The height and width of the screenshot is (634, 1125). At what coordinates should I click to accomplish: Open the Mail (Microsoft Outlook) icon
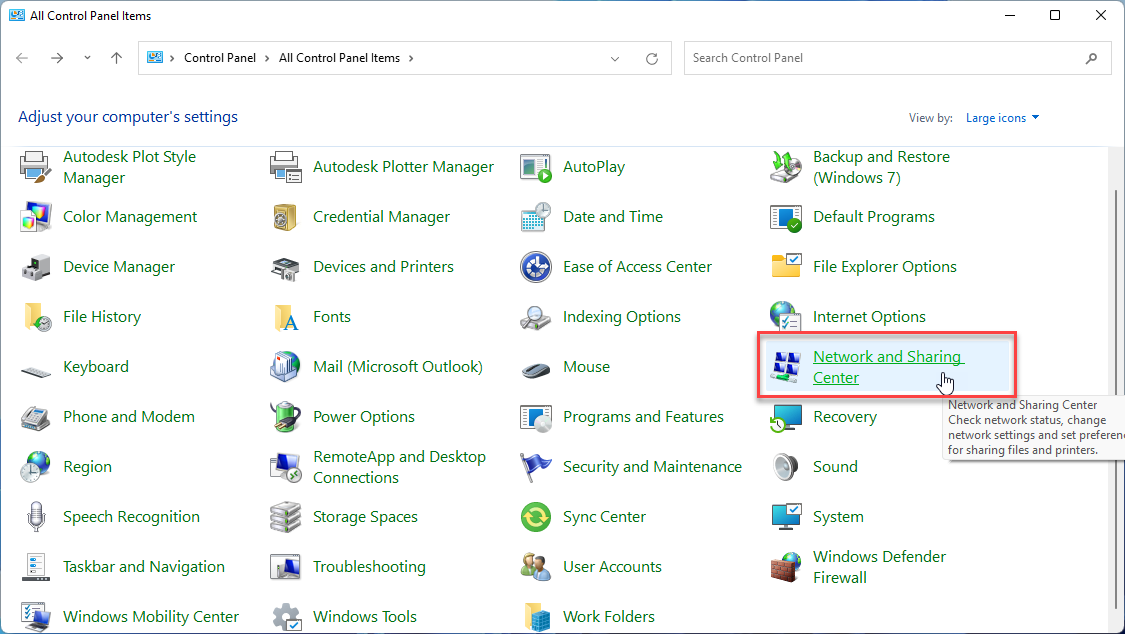[x=285, y=366]
